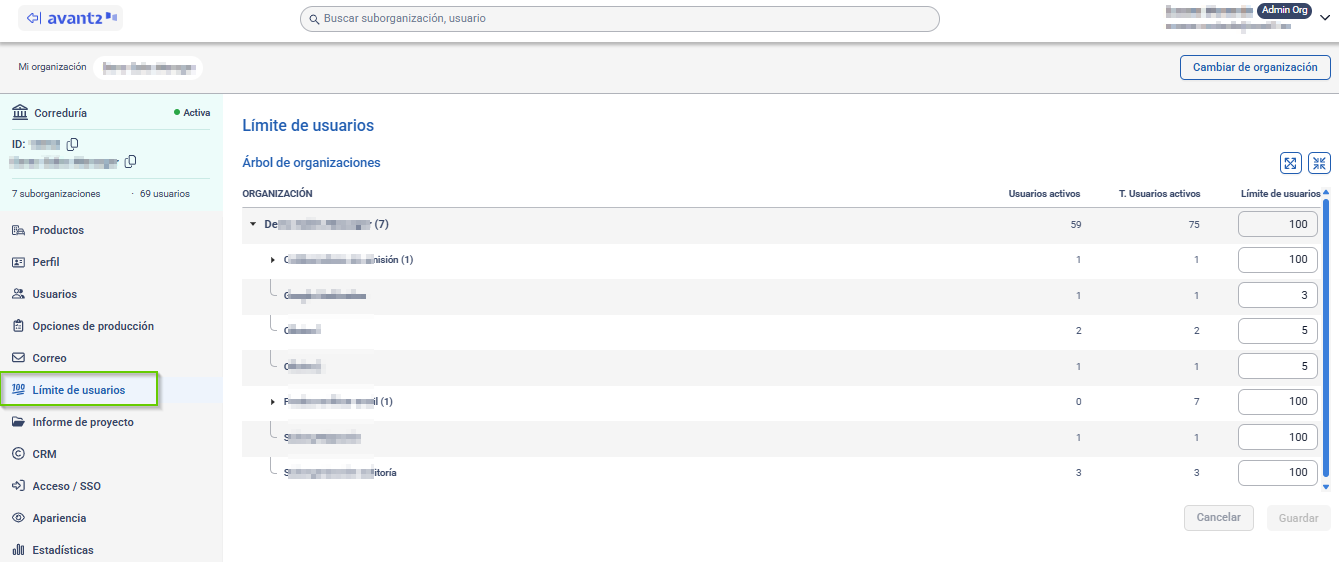Click the Acceso / SSO login icon
Screen dimensions: 1339x562
pos(18,486)
